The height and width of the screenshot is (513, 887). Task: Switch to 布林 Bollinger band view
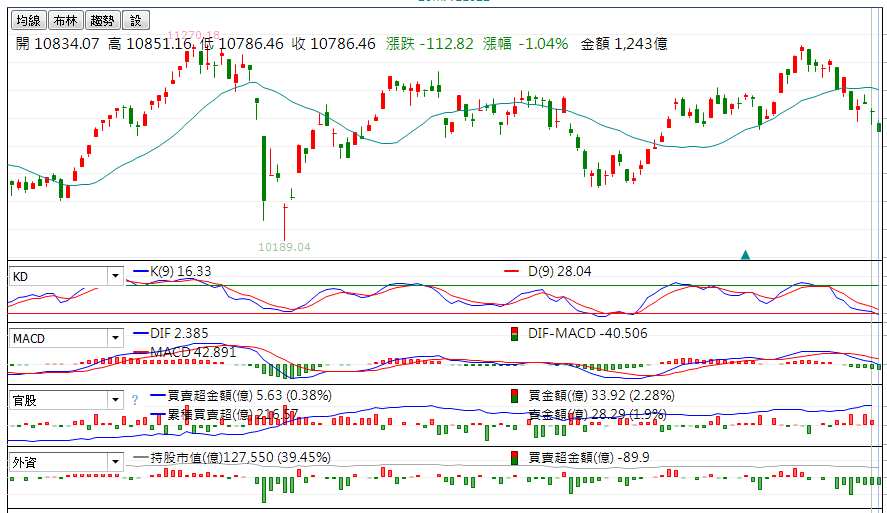pyautogui.click(x=65, y=20)
